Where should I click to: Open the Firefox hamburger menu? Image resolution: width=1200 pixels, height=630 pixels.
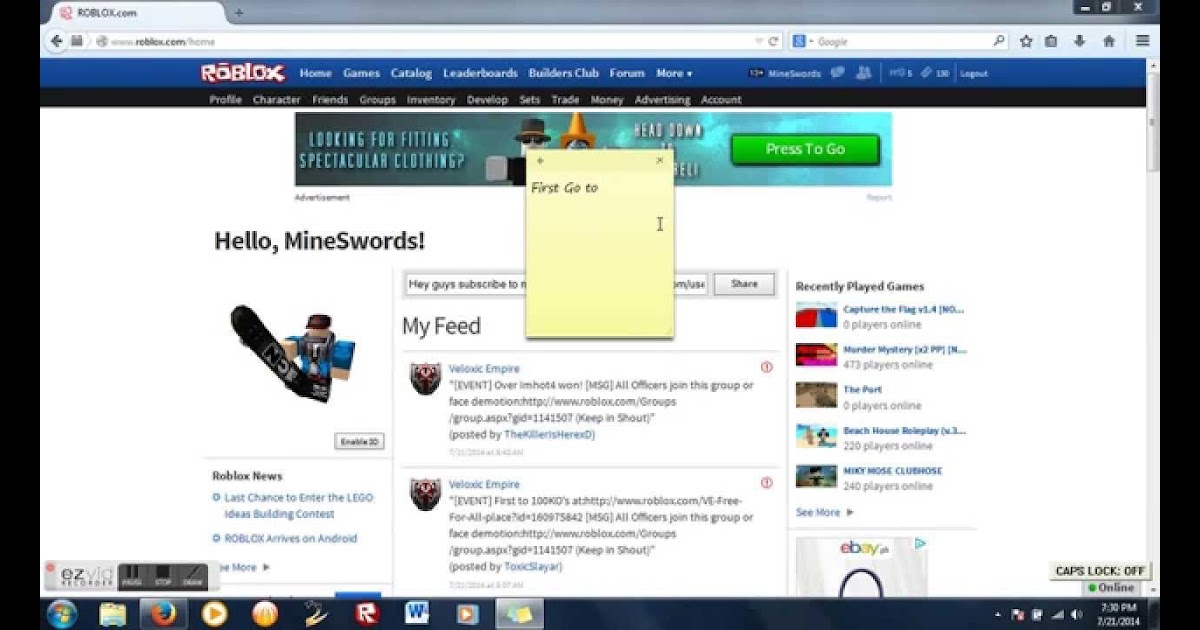click(1143, 42)
